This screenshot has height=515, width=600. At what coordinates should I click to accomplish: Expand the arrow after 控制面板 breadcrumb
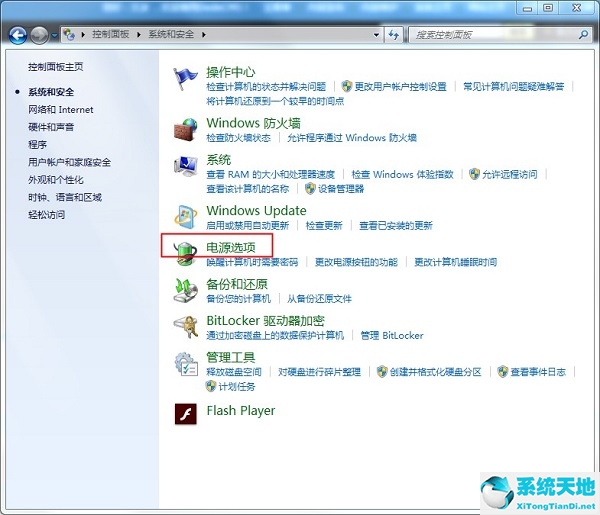139,35
